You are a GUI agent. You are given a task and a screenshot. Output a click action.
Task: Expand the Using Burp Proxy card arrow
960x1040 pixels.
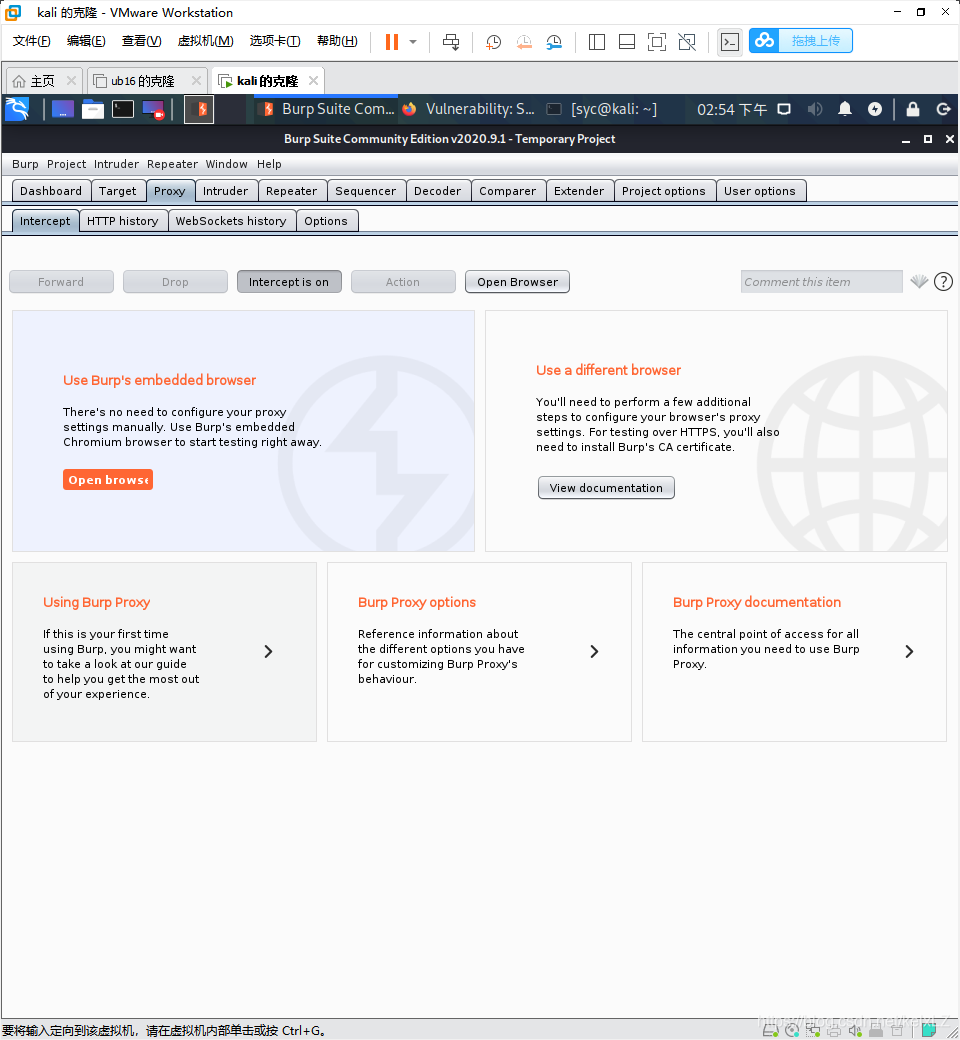pyautogui.click(x=268, y=651)
